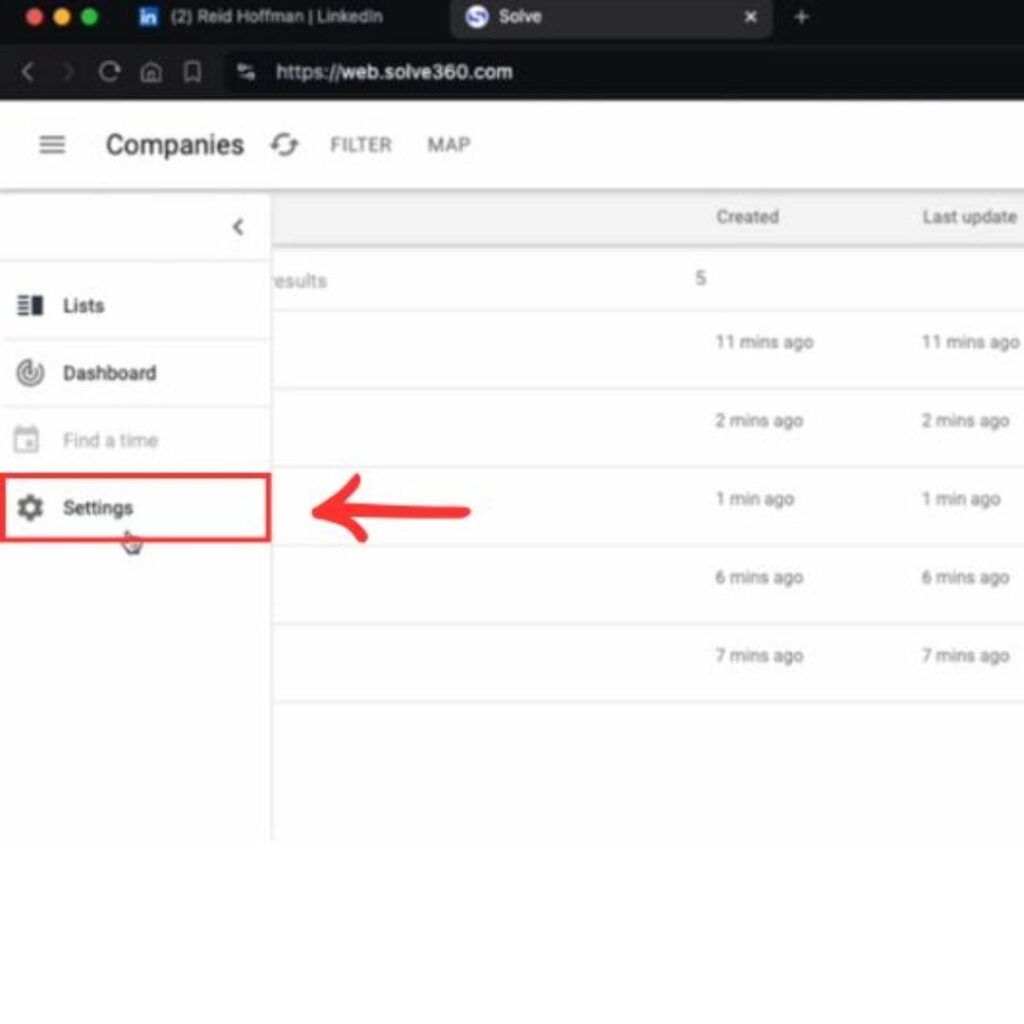Sort by the Created column header
Image resolution: width=1024 pixels, height=1024 pixels.
(747, 217)
